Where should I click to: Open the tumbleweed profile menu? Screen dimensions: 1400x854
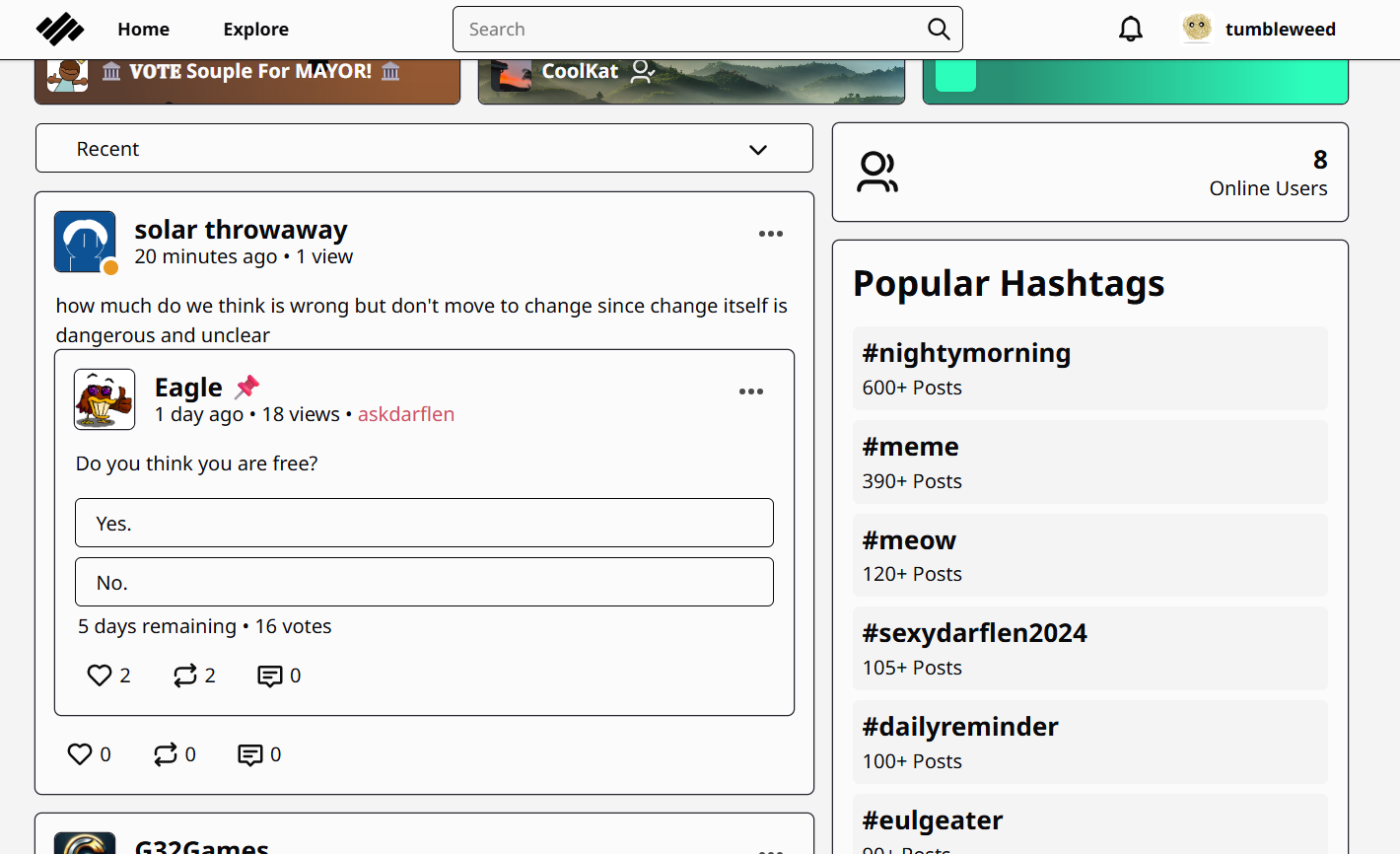tap(1259, 30)
